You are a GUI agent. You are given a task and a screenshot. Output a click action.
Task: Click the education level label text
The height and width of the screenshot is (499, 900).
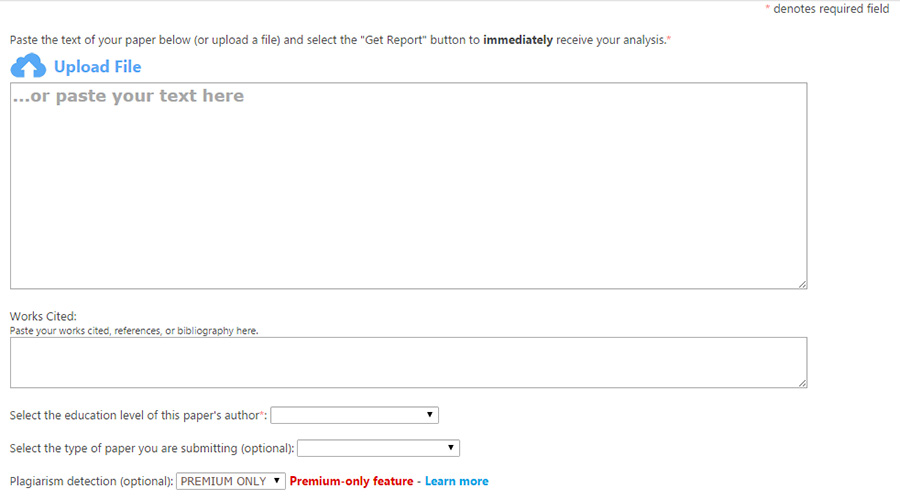coord(134,415)
